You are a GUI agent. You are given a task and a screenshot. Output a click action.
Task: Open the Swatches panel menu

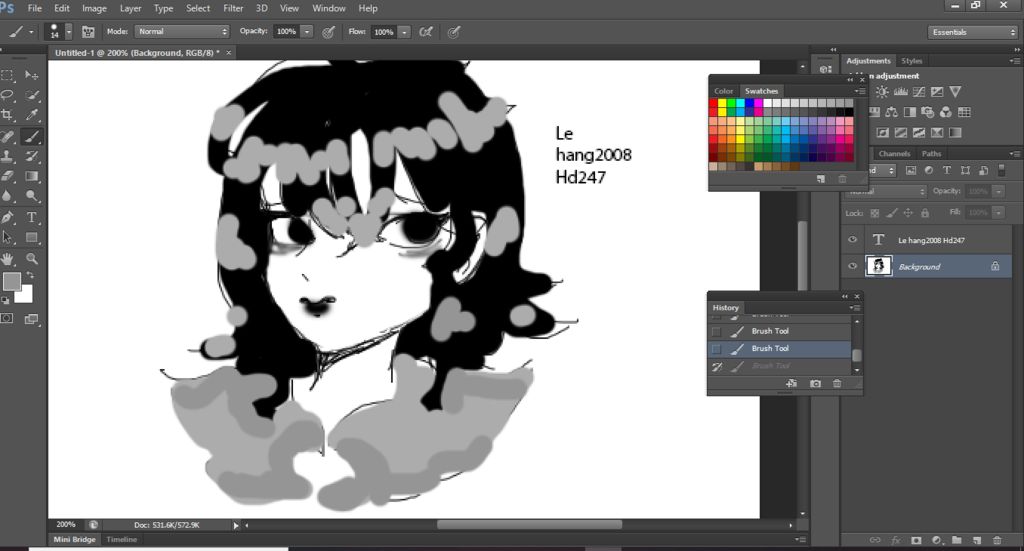[x=858, y=91]
